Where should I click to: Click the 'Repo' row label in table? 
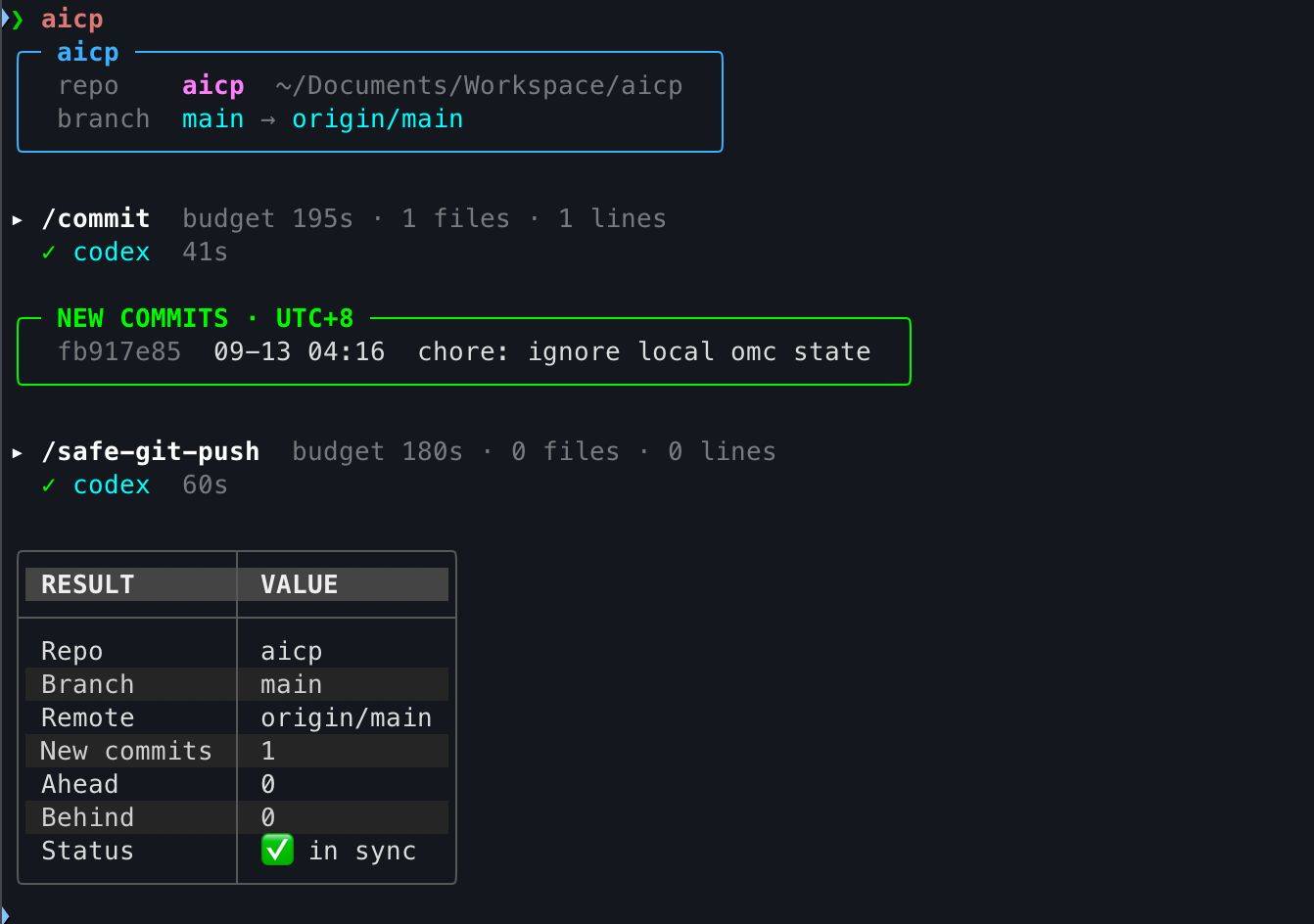coord(71,651)
